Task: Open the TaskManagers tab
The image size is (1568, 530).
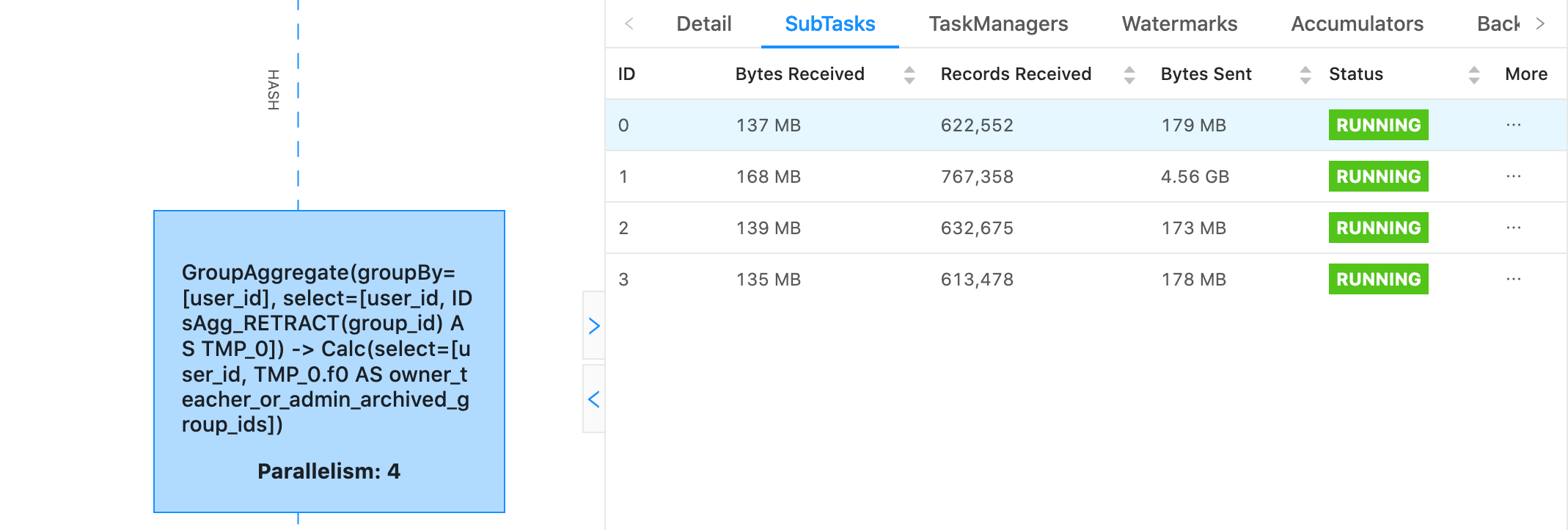Action: pos(997,24)
